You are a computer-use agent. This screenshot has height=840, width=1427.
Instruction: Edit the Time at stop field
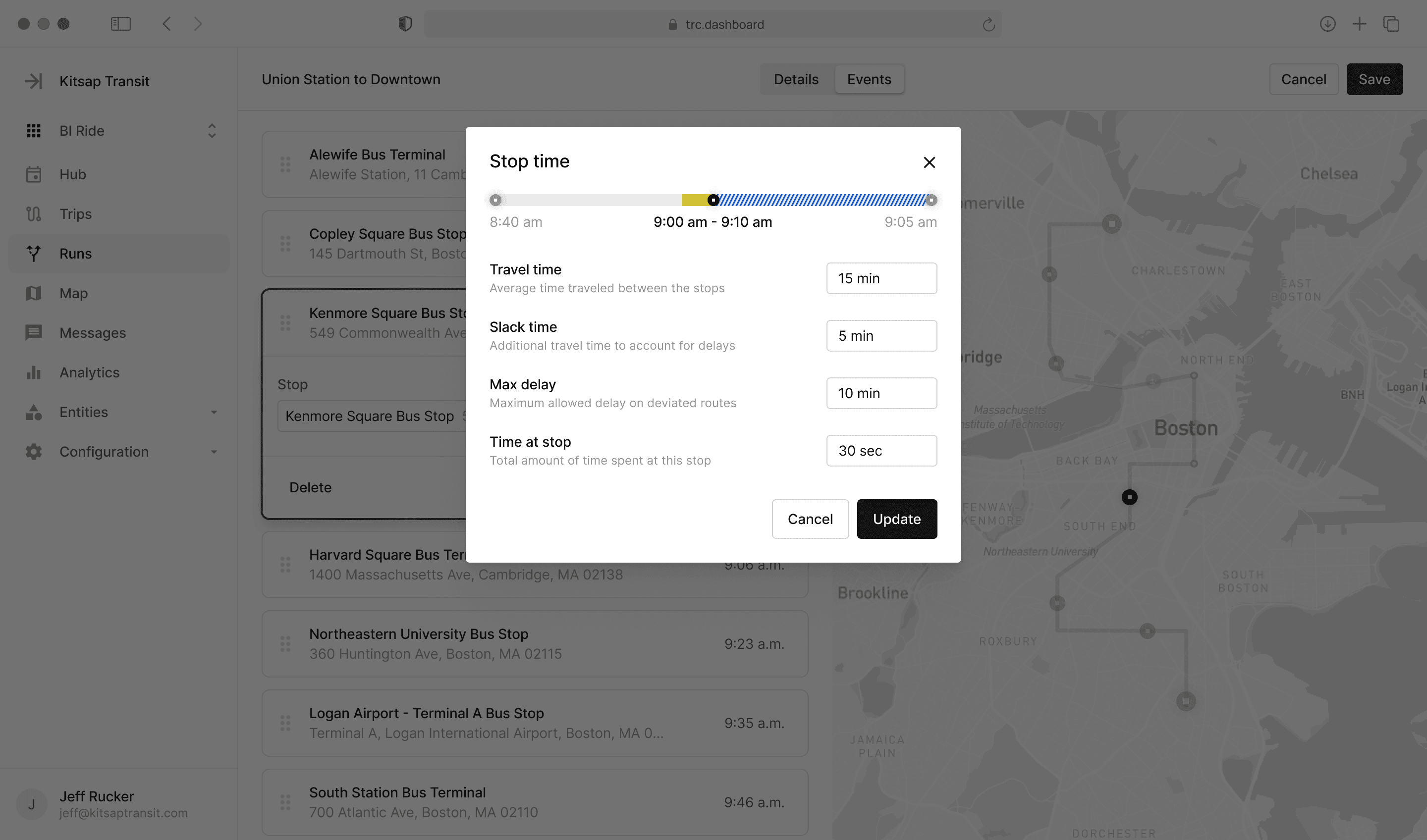(x=881, y=451)
